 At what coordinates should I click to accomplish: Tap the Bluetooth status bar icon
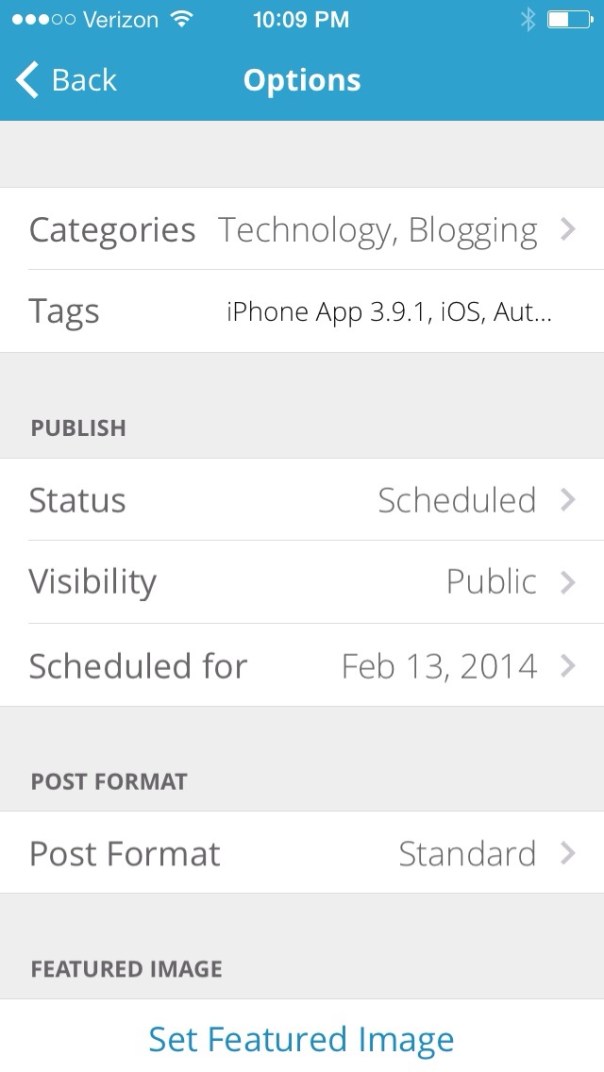click(x=528, y=19)
